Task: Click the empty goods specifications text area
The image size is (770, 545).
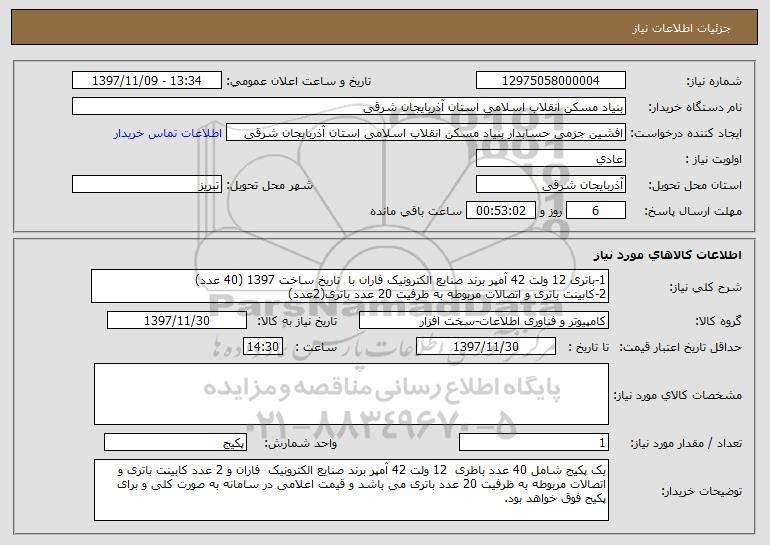Action: [351, 394]
